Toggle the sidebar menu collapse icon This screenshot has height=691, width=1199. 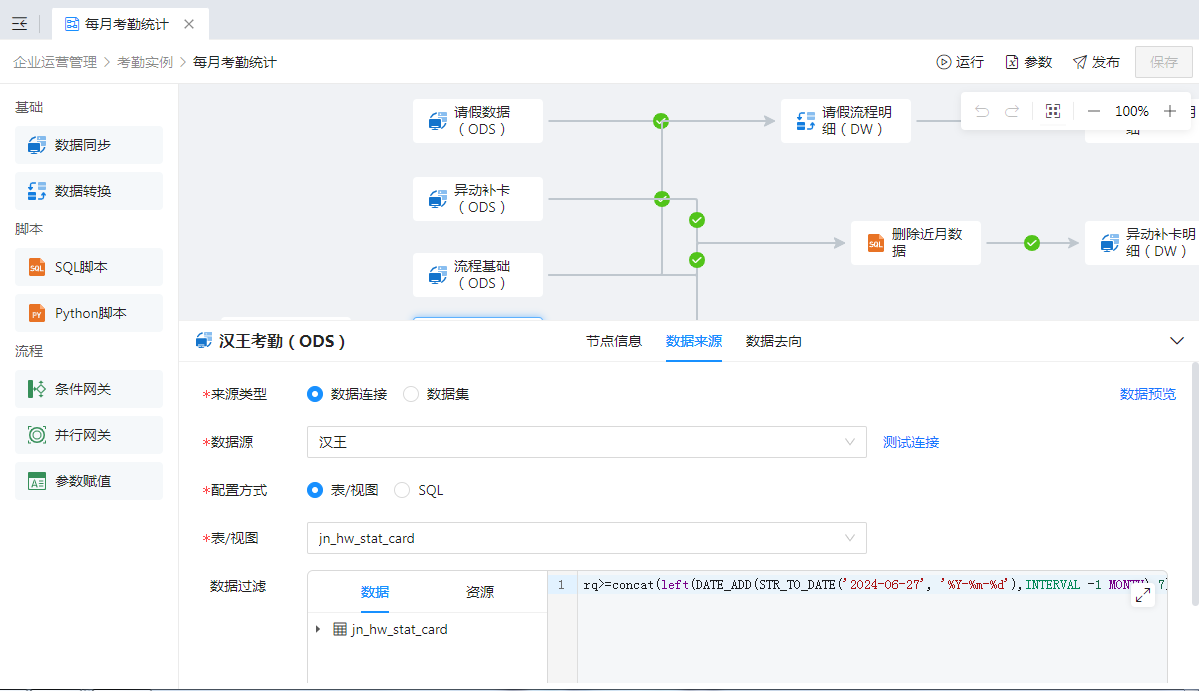(19, 23)
